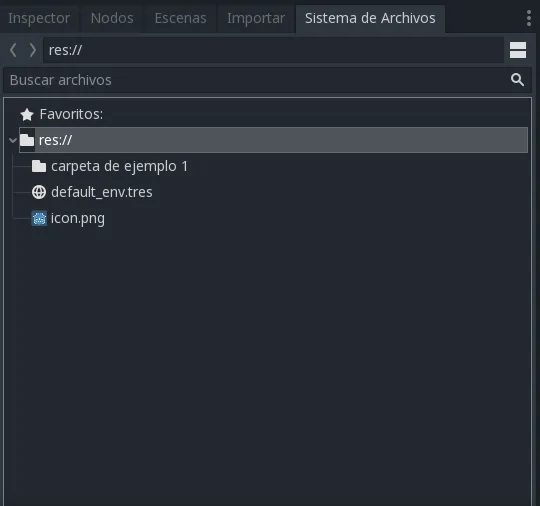Open the Nodos tab
This screenshot has height=506, width=540.
[x=112, y=18]
